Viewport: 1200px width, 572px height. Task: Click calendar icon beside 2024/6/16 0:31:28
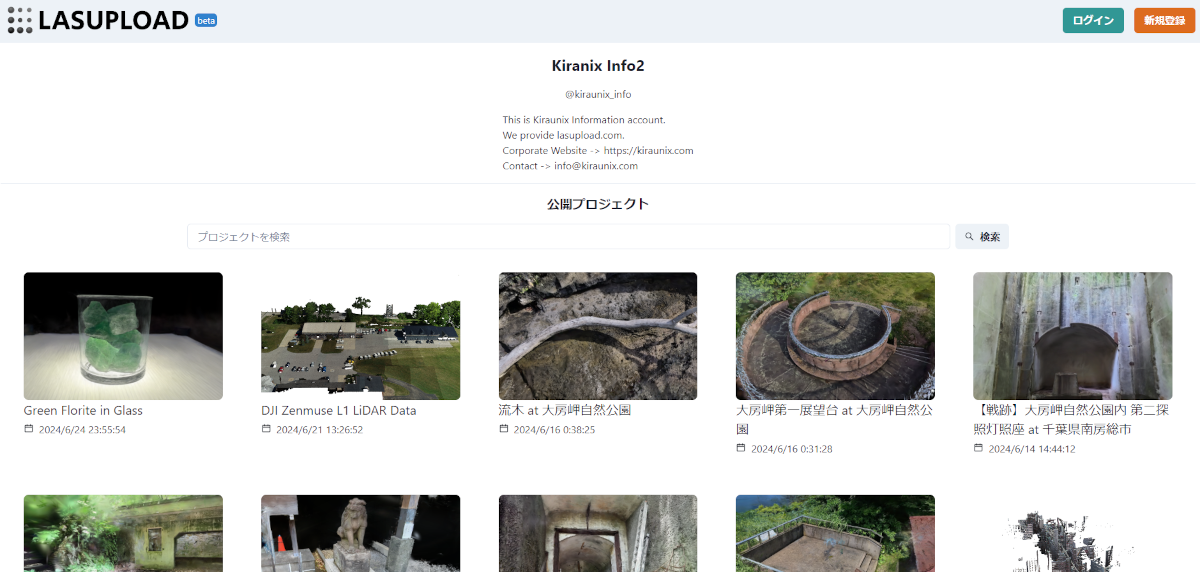tap(741, 448)
